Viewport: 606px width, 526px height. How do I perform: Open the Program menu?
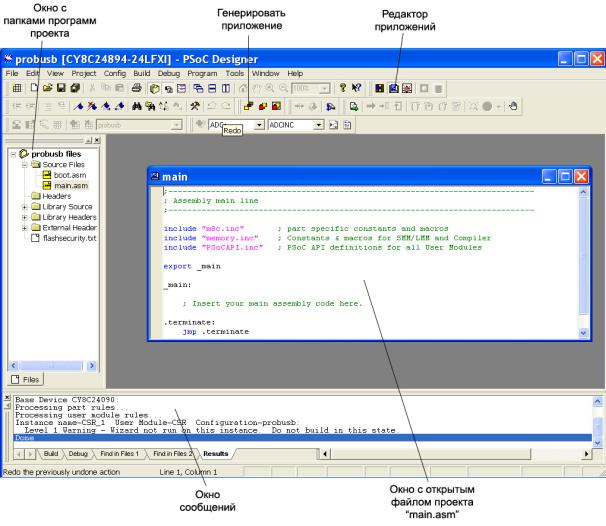point(202,73)
